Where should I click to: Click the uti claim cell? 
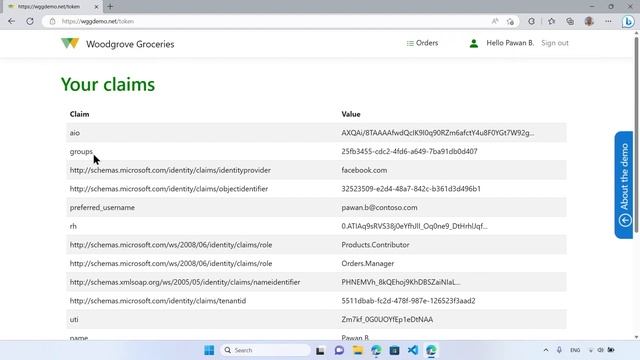tap(74, 320)
